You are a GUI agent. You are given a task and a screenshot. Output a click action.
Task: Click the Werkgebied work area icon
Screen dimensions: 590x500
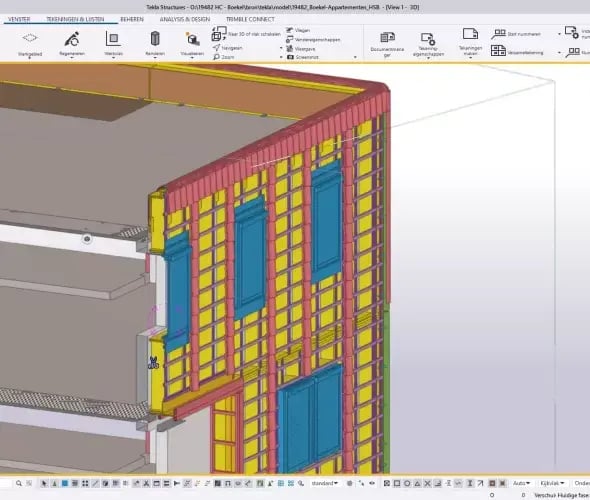pyautogui.click(x=30, y=38)
